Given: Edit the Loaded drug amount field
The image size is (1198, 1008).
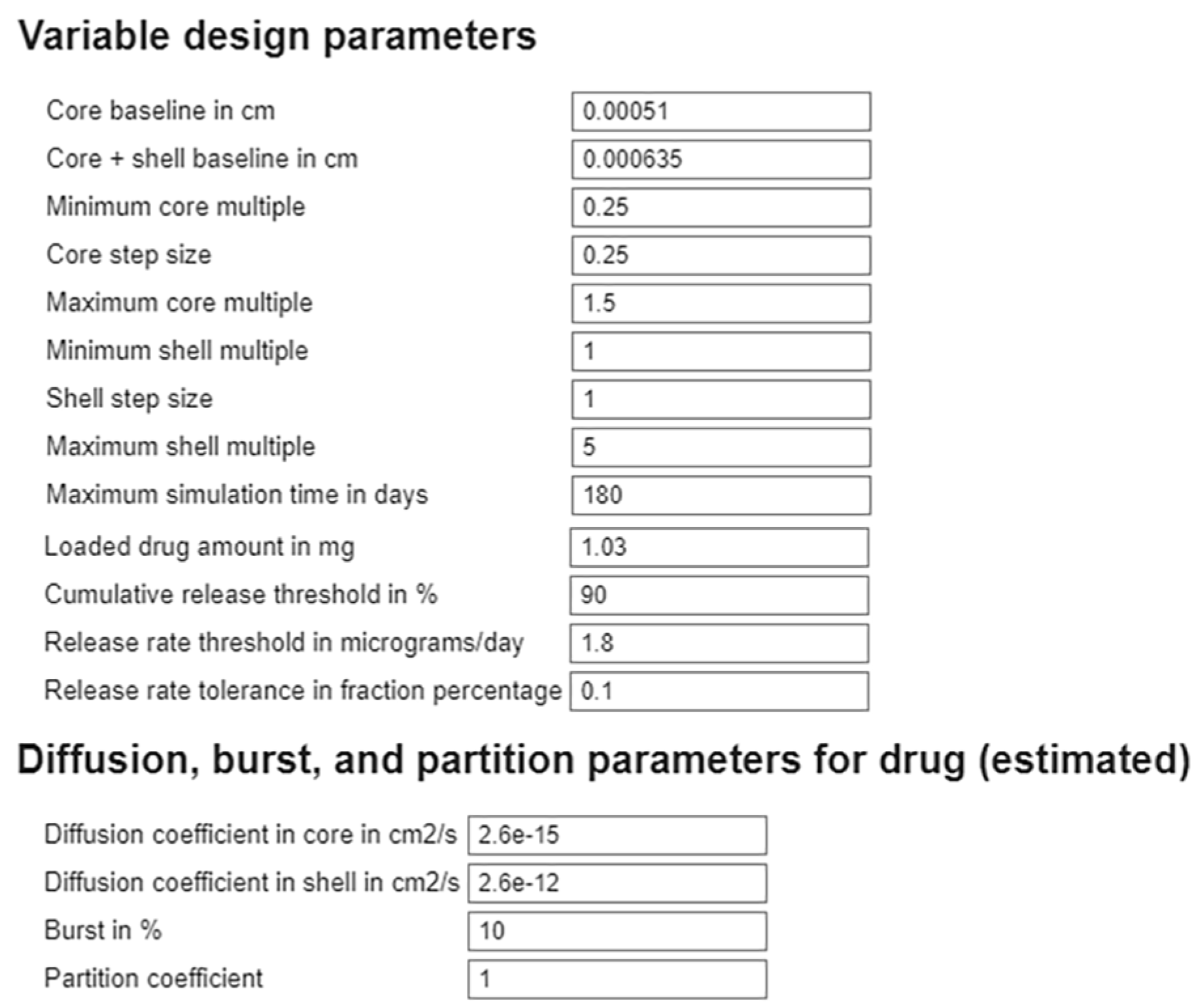Looking at the screenshot, I should pyautogui.click(x=719, y=547).
